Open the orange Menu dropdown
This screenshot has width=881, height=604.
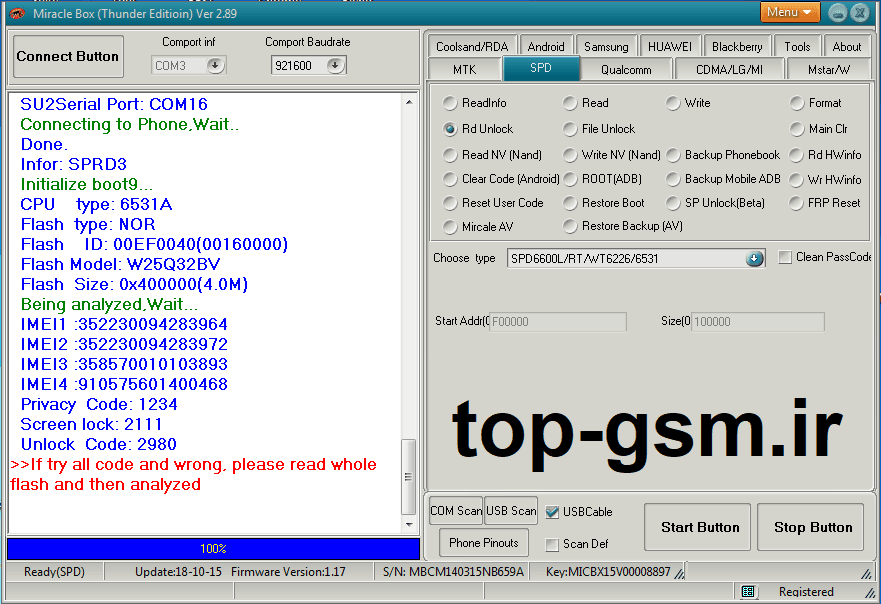click(x=789, y=12)
